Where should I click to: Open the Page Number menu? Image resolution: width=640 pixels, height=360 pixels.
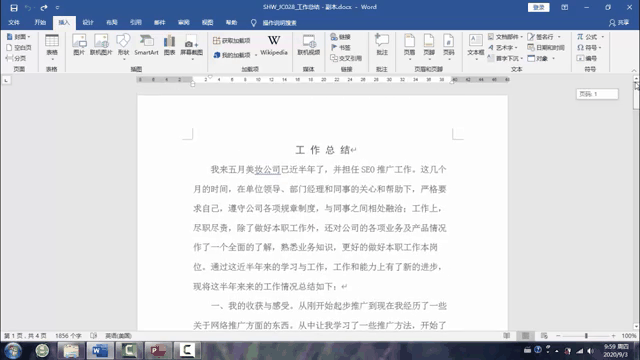[x=449, y=47]
